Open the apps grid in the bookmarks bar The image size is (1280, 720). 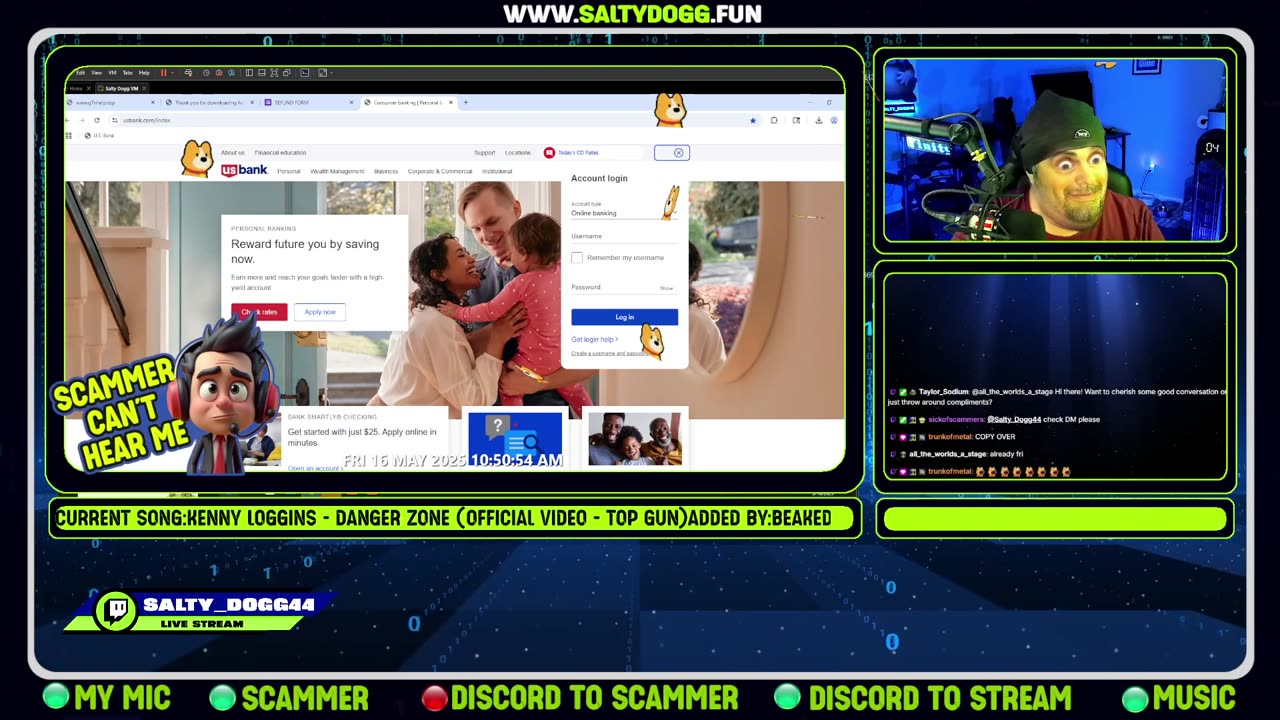tap(69, 135)
